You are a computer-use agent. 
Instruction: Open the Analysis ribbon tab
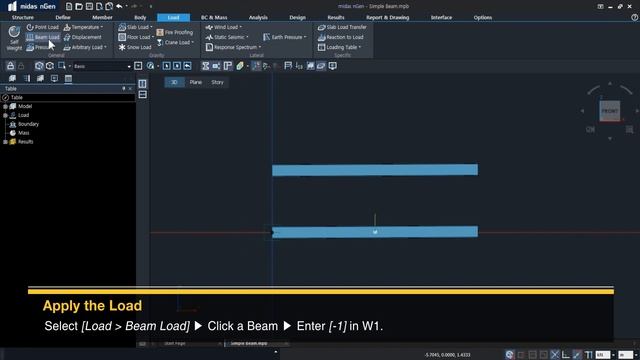pos(258,18)
